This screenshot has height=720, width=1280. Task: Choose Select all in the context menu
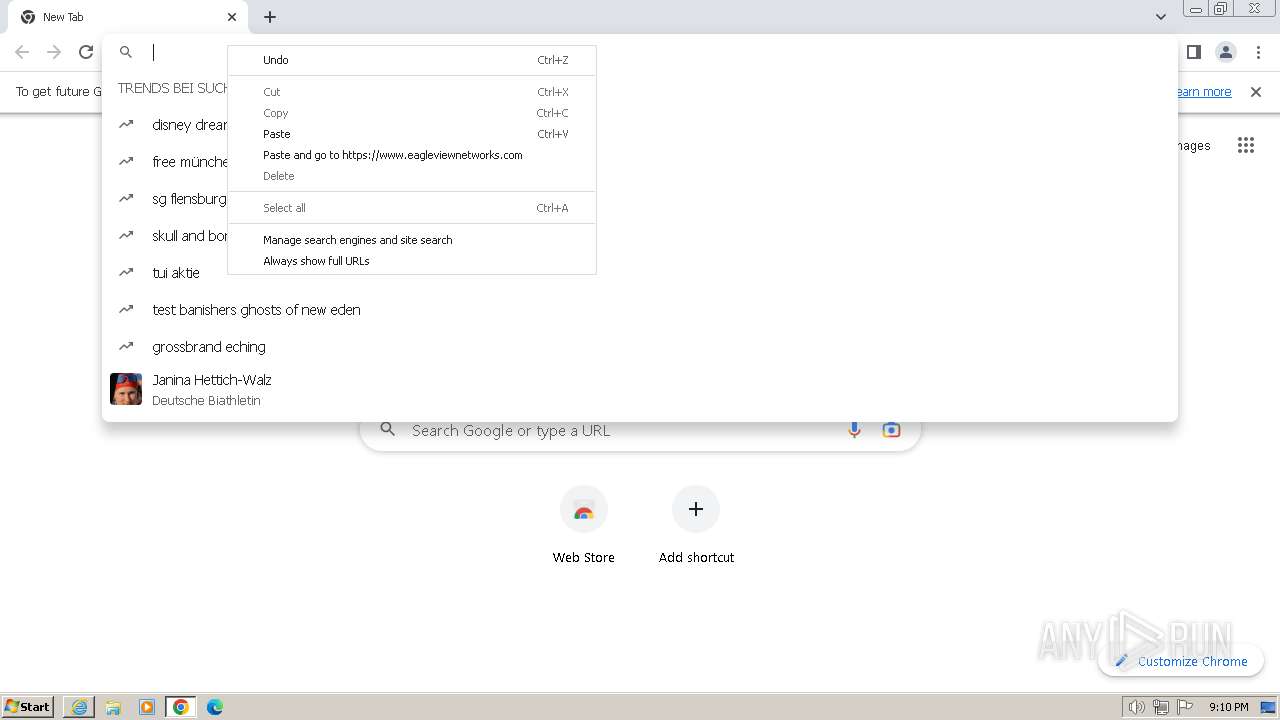(412, 208)
